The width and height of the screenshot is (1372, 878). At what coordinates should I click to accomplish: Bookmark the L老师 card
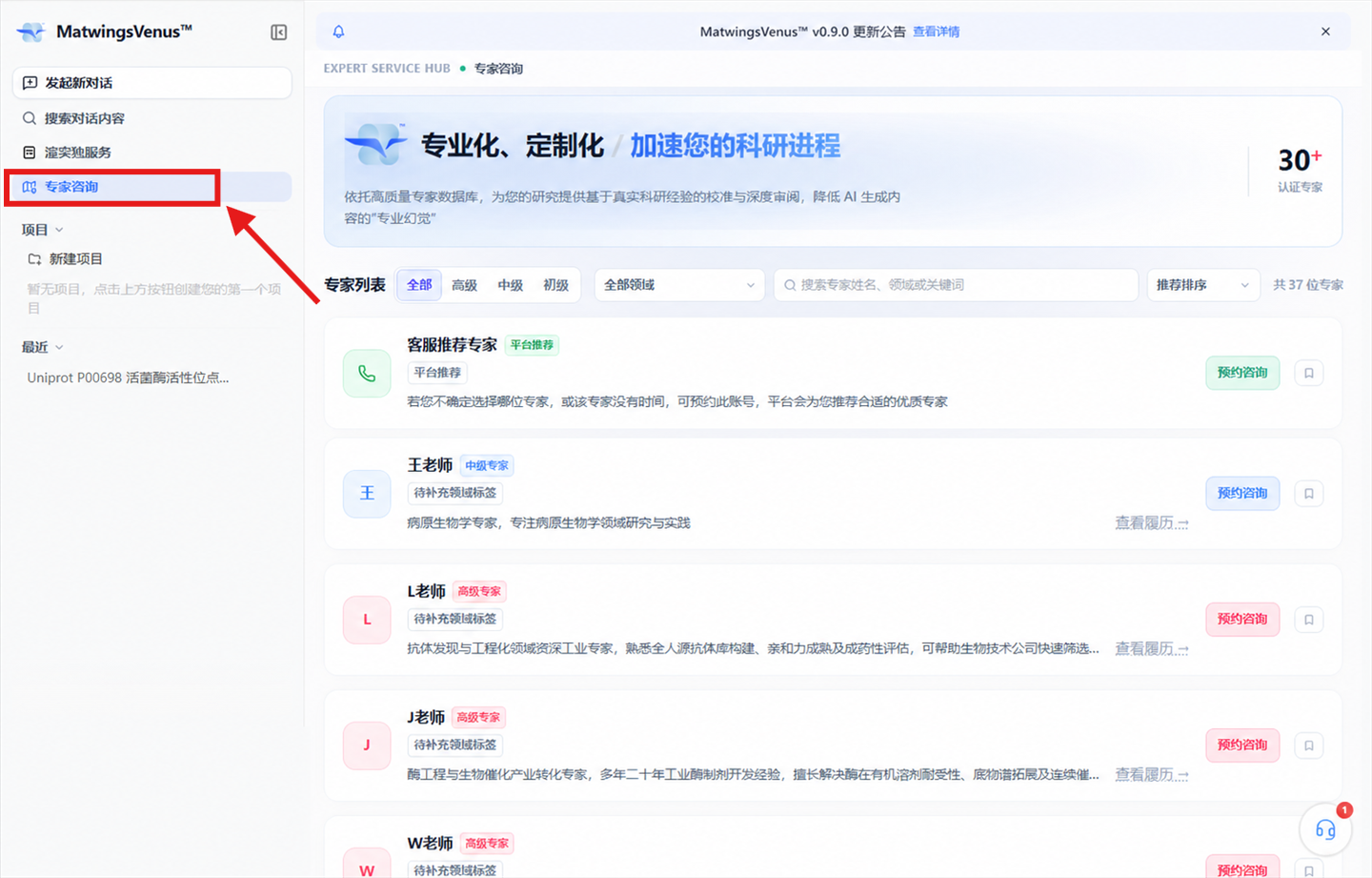coord(1309,620)
